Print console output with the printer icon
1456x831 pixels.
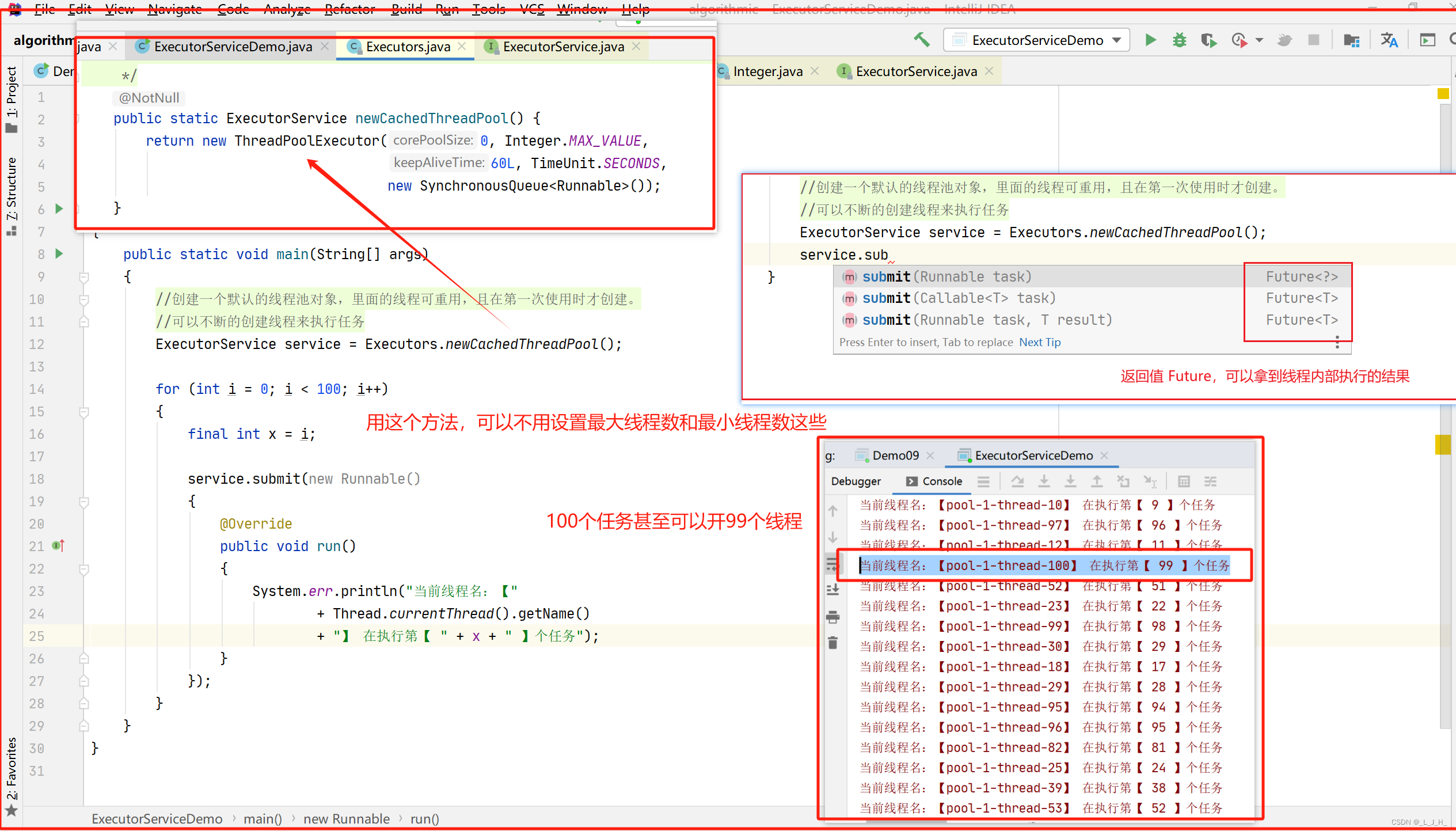[832, 617]
